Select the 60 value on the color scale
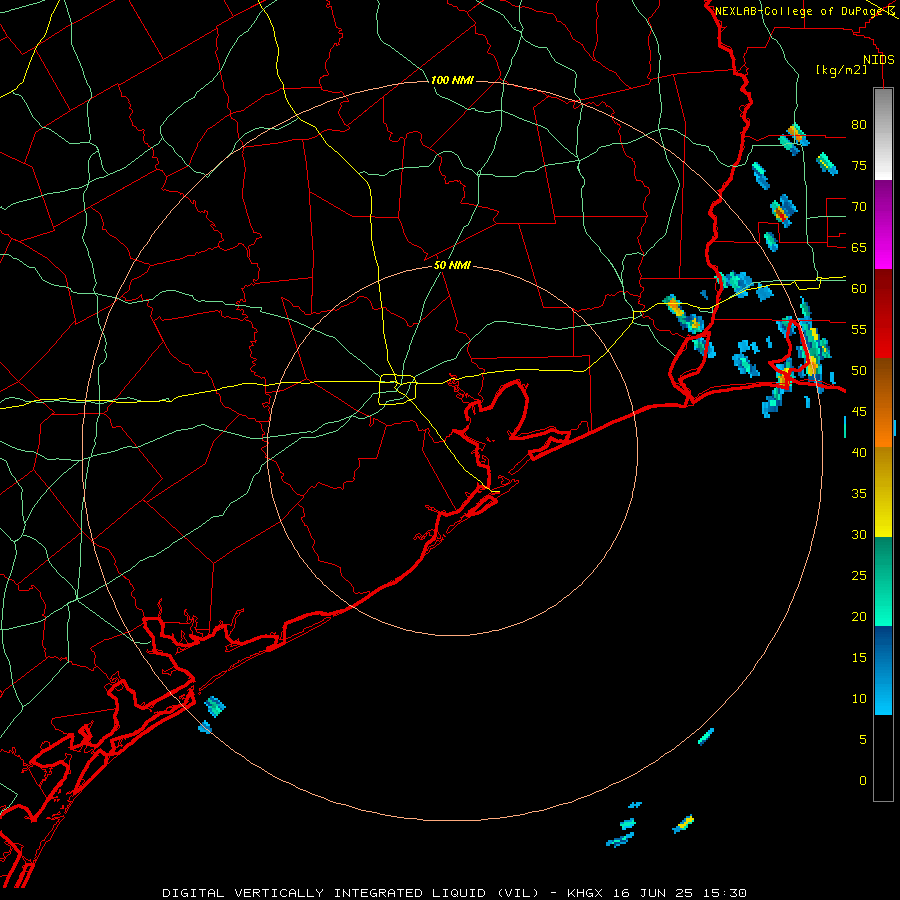 click(859, 289)
